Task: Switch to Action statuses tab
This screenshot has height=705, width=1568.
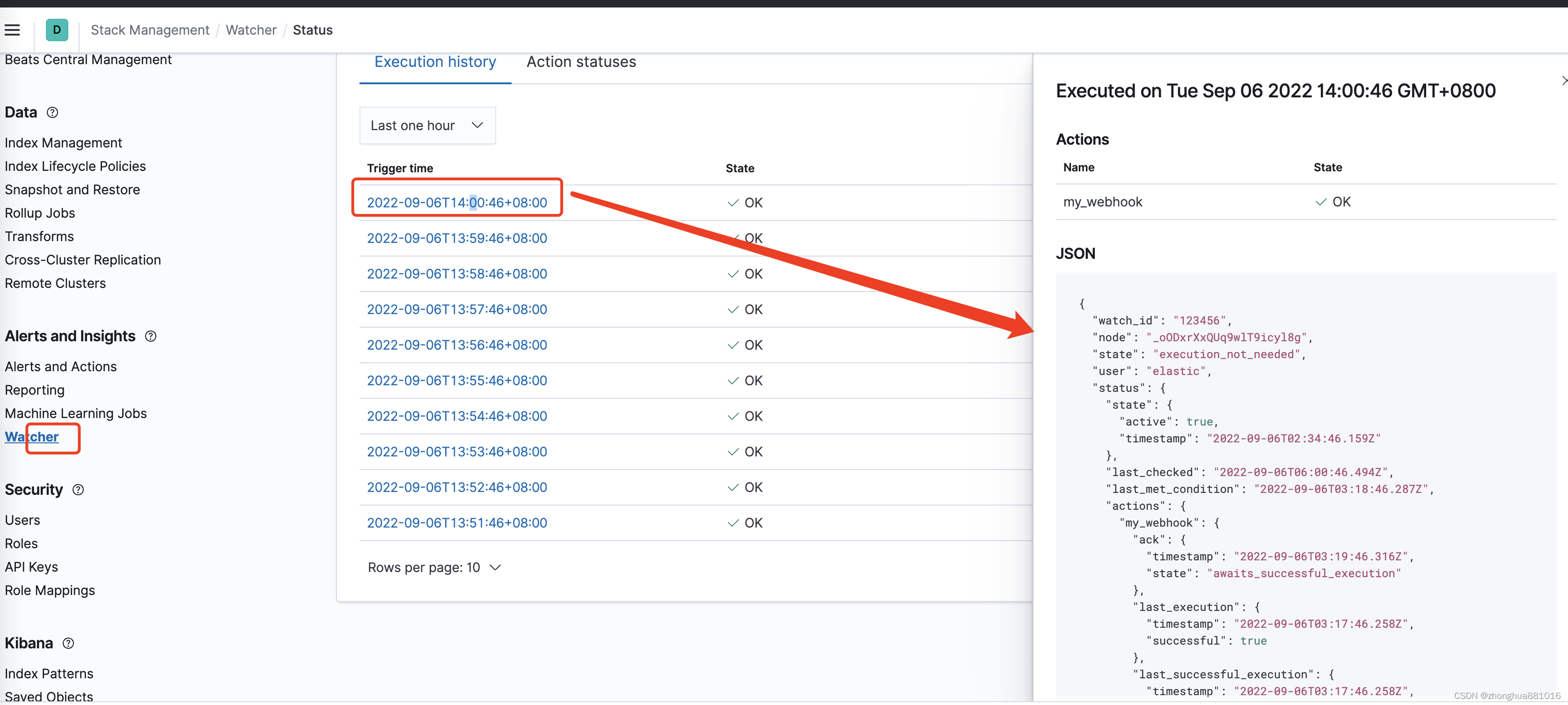Action: pyautogui.click(x=581, y=62)
